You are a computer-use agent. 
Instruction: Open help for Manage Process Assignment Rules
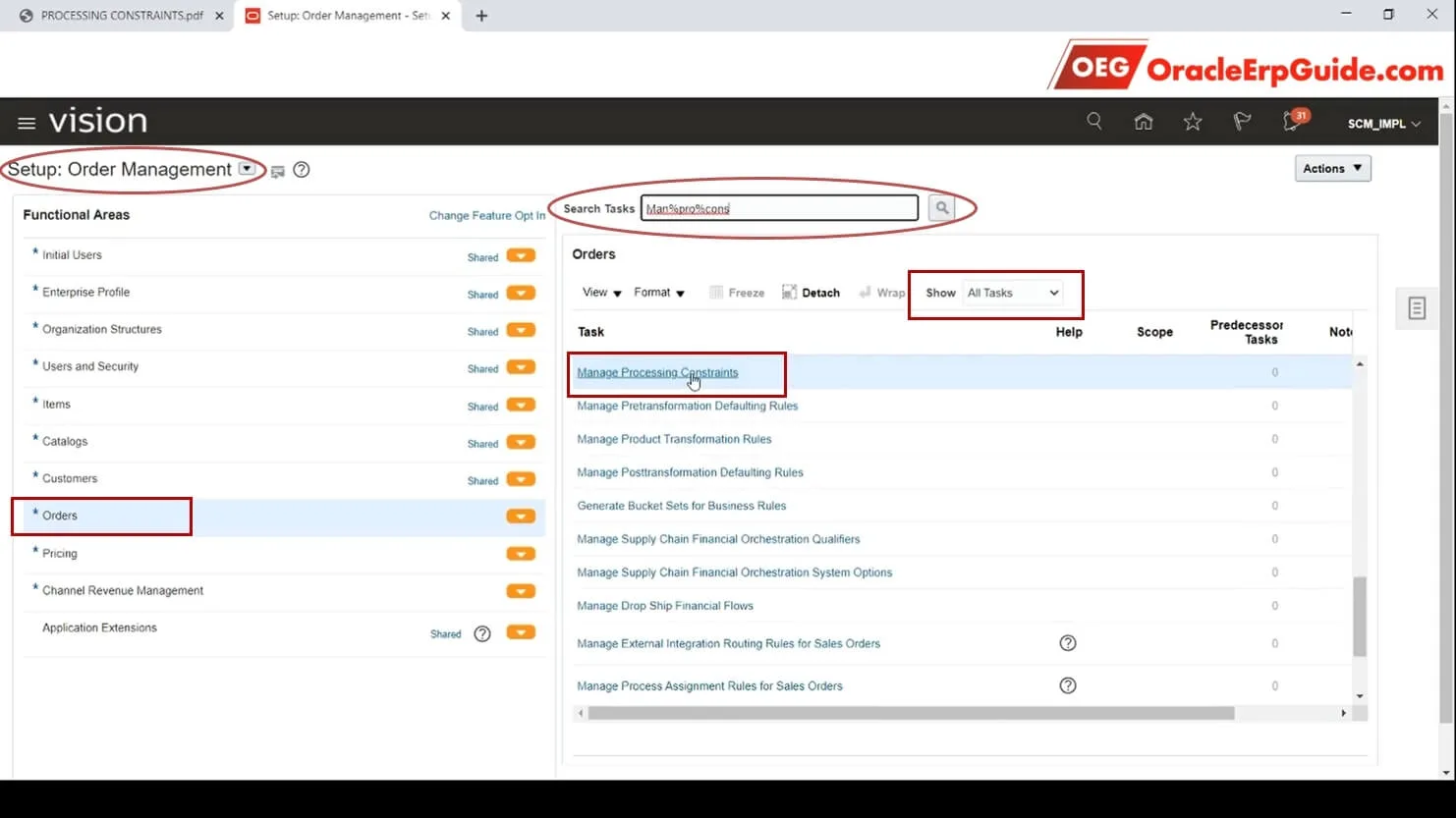pos(1068,685)
